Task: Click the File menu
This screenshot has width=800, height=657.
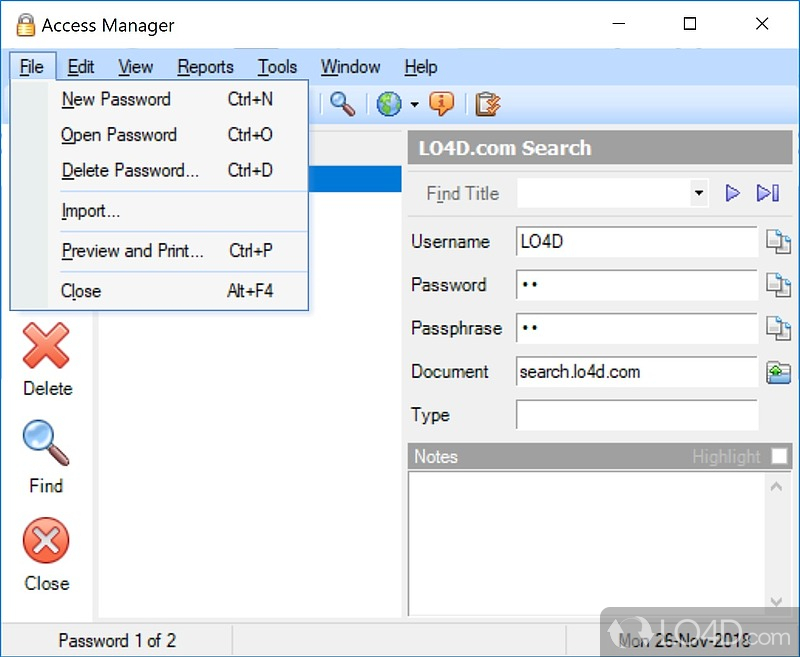Action: pyautogui.click(x=32, y=66)
